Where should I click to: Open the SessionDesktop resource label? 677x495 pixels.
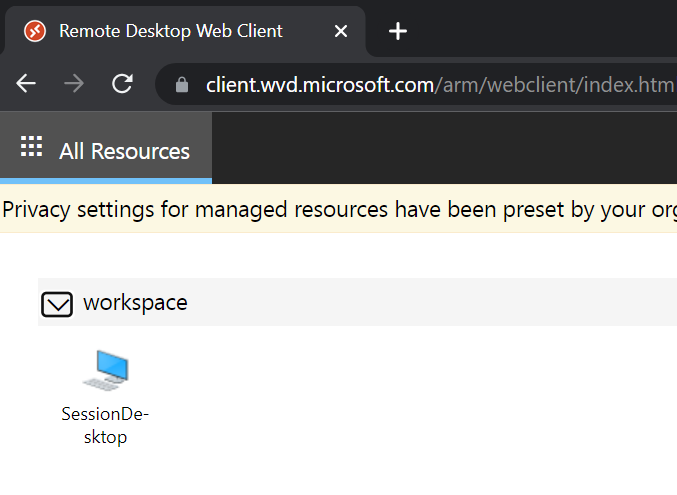tap(106, 425)
